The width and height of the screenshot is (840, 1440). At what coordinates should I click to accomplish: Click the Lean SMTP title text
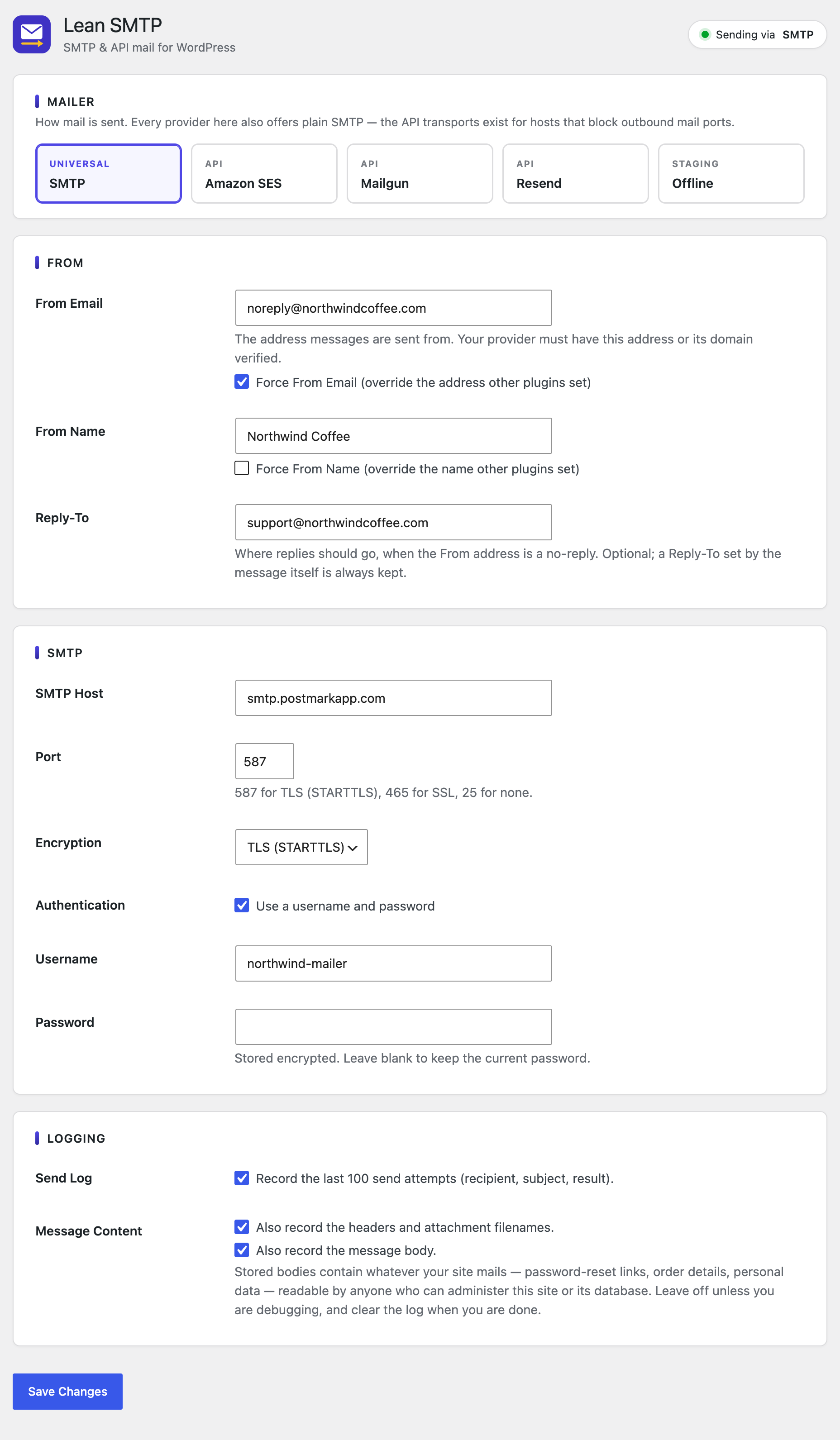point(113,25)
